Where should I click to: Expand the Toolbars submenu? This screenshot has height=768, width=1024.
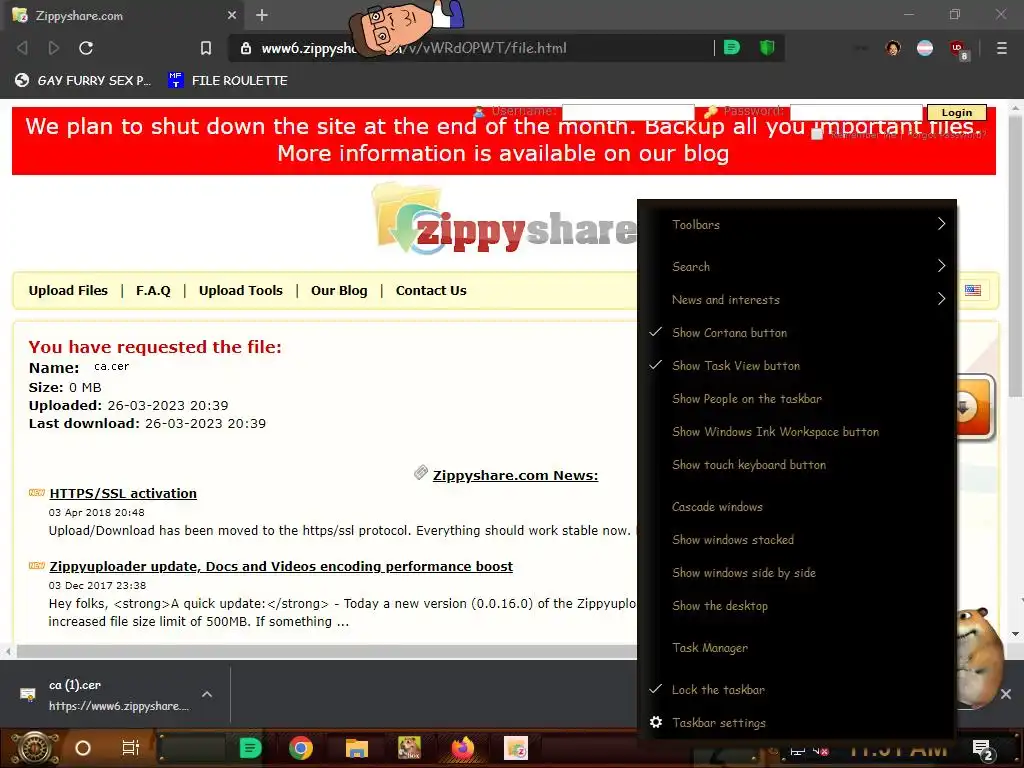coord(797,224)
